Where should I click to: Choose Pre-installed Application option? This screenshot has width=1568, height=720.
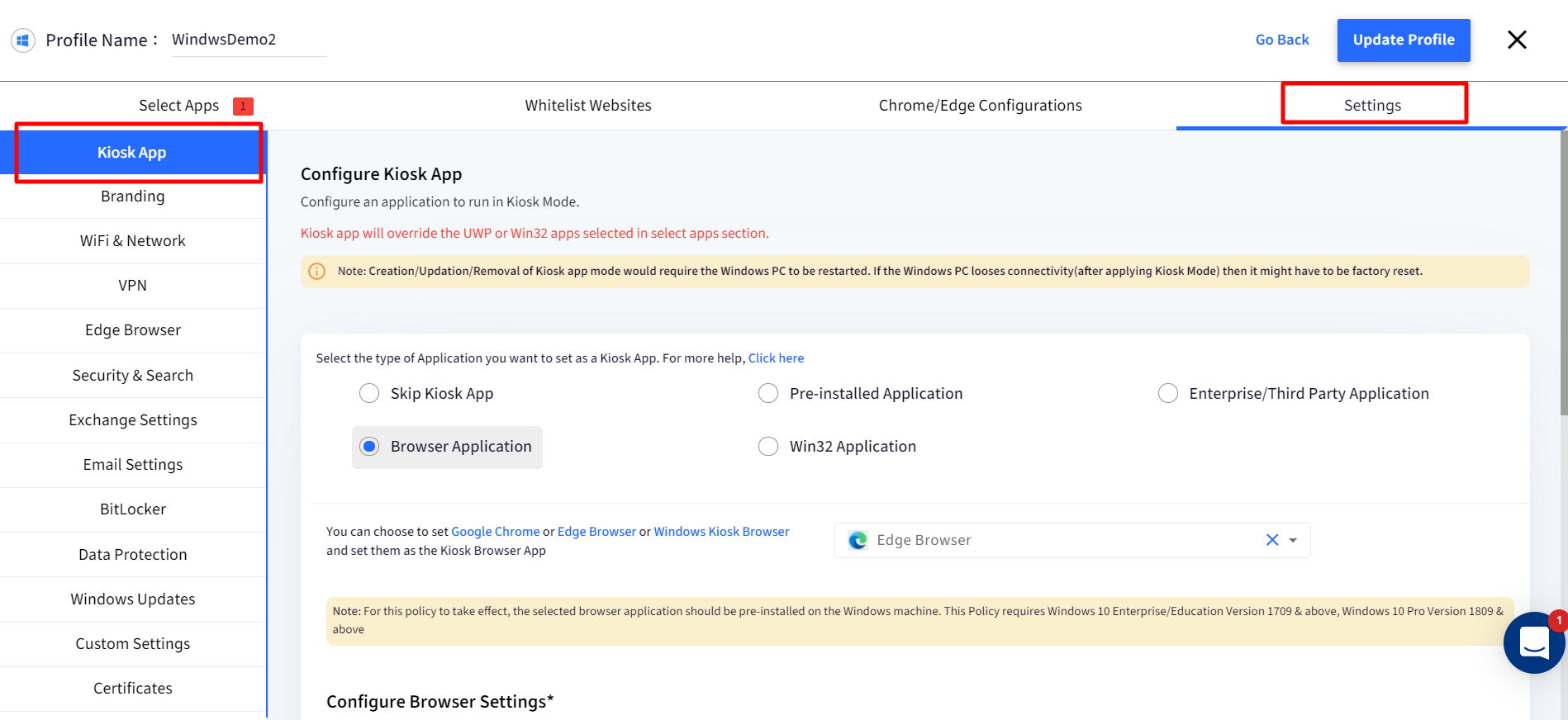click(768, 394)
